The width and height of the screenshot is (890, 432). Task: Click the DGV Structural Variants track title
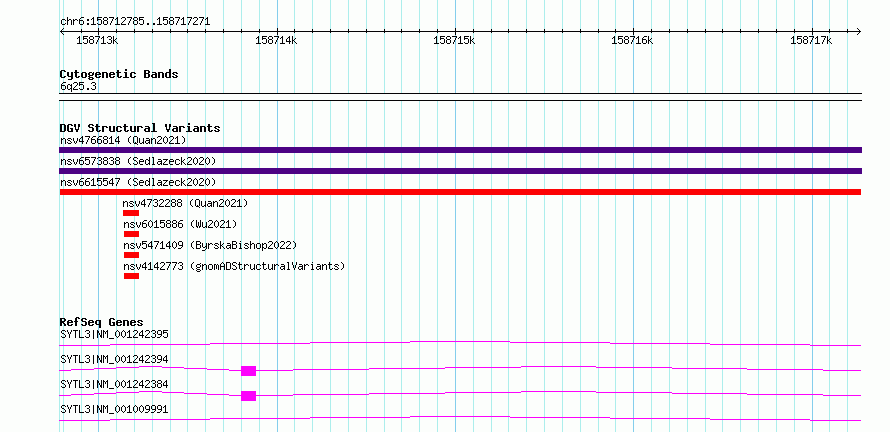coord(140,128)
